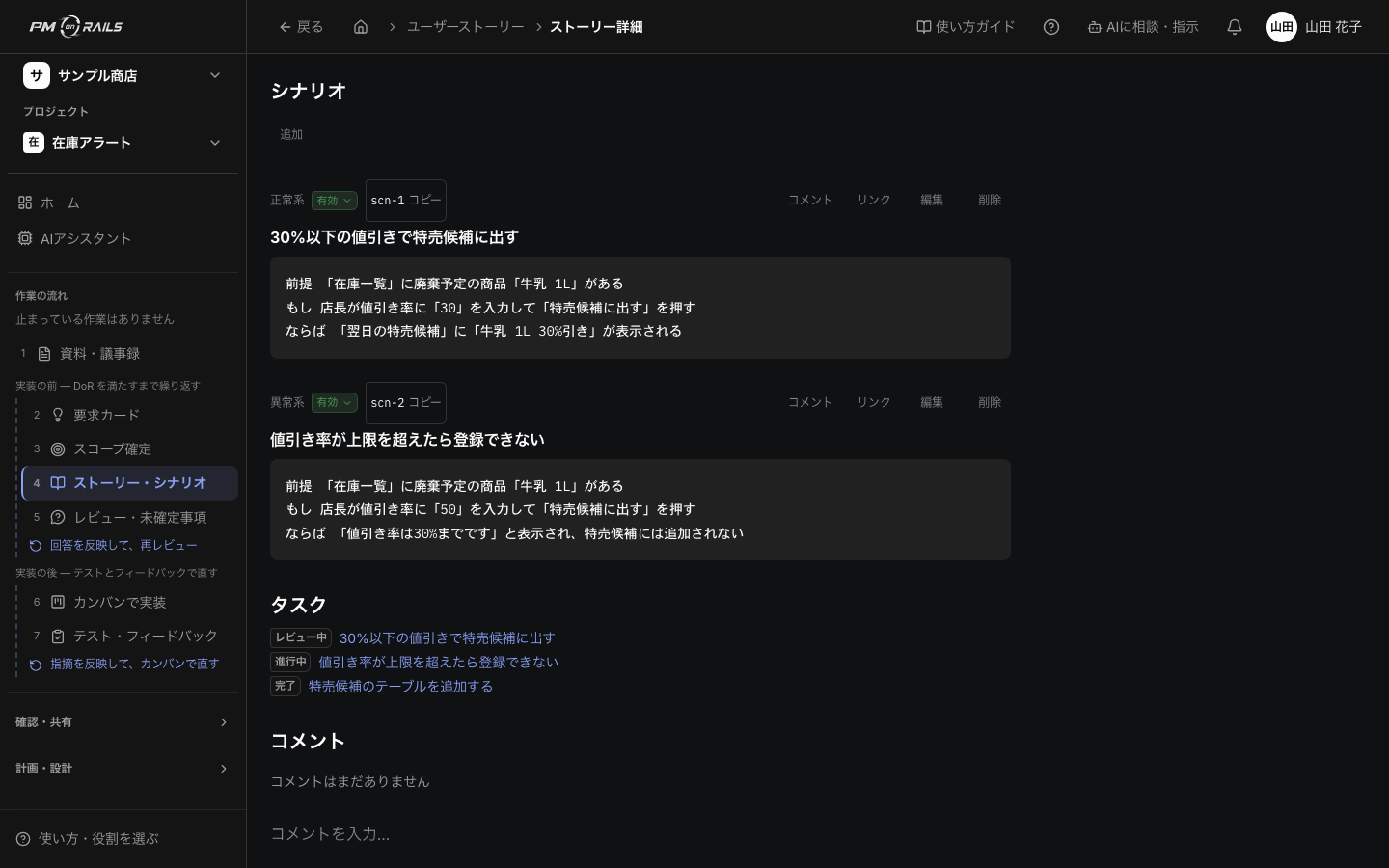The height and width of the screenshot is (868, 1389).
Task: Edit the scn-2 scenario with 編集
Action: [932, 403]
